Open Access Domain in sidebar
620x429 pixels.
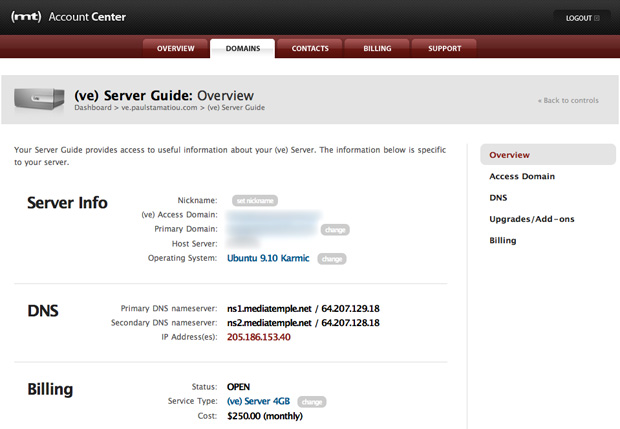(522, 176)
